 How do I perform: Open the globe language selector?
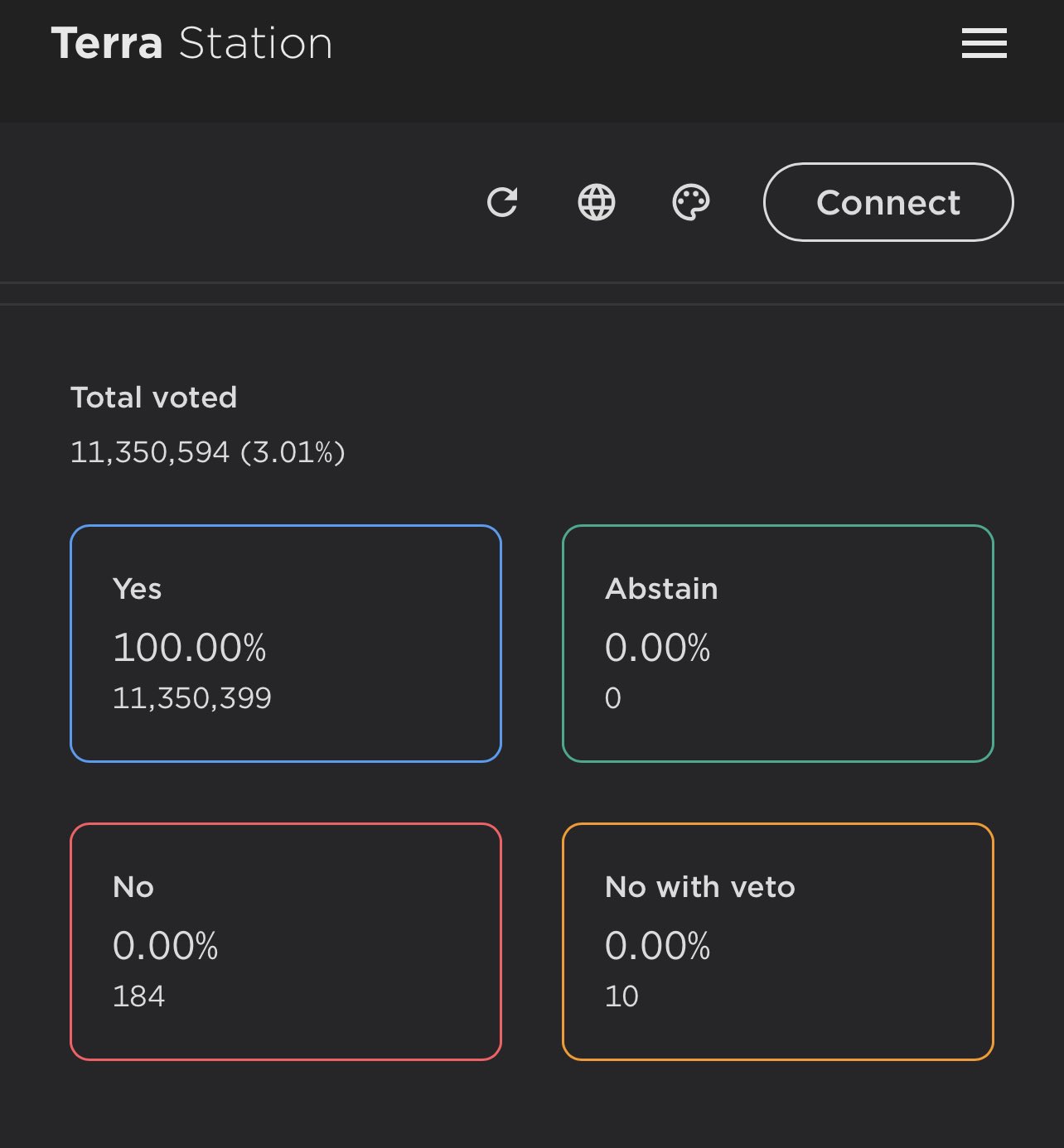point(597,202)
